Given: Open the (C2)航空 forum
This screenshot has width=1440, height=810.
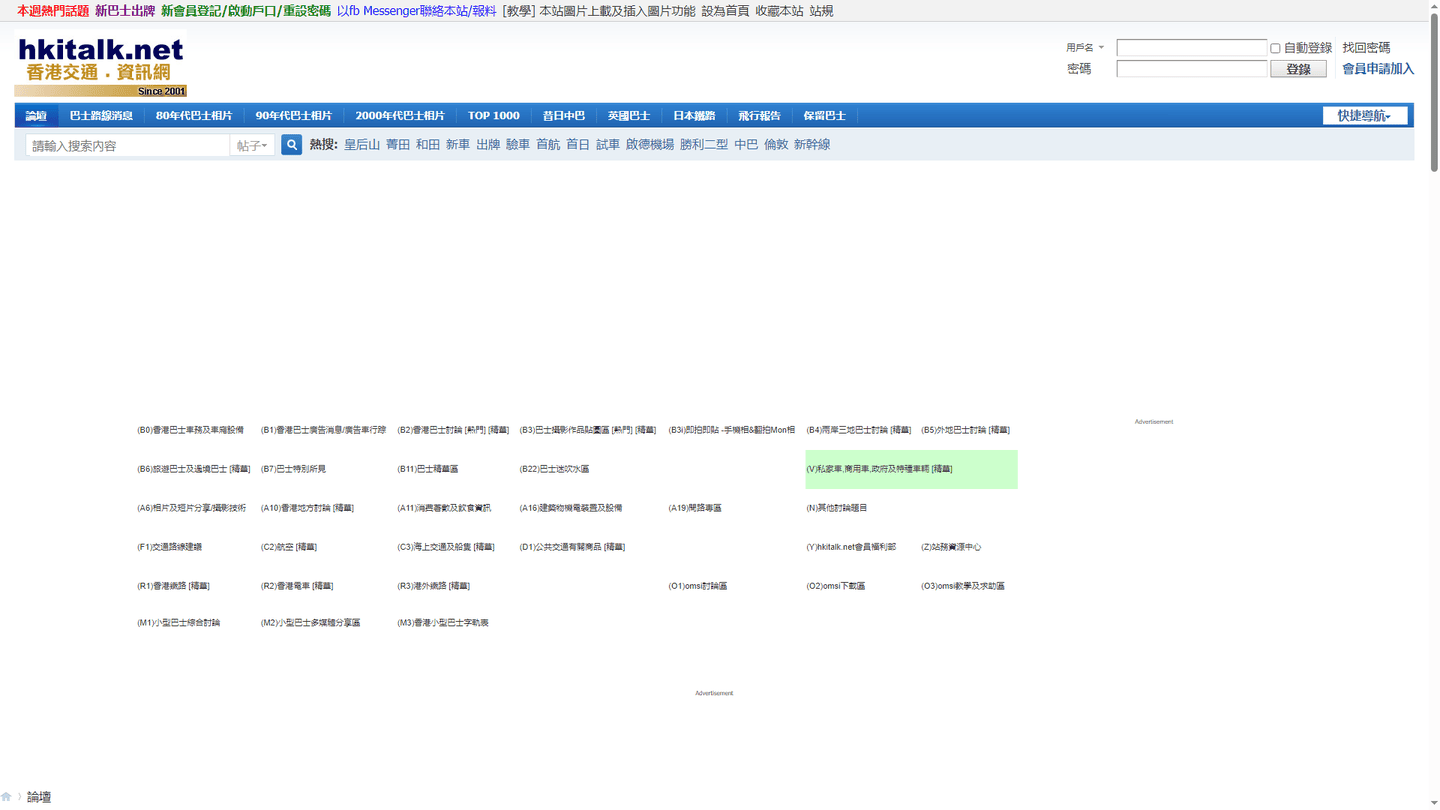Looking at the screenshot, I should 277,547.
